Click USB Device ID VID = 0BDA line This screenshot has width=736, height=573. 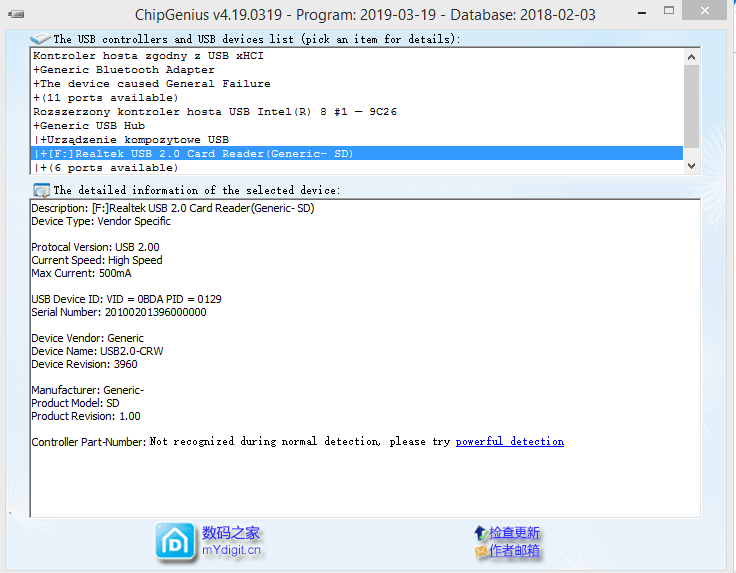pyautogui.click(x=126, y=299)
